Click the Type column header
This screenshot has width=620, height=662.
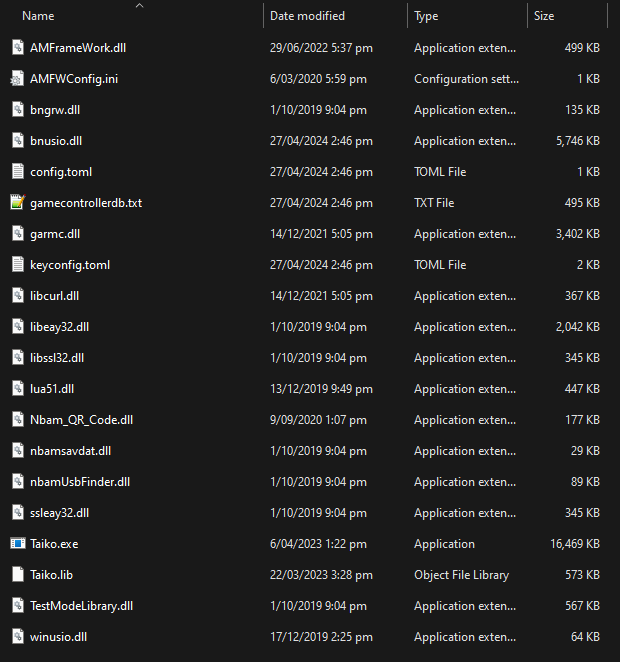[426, 16]
